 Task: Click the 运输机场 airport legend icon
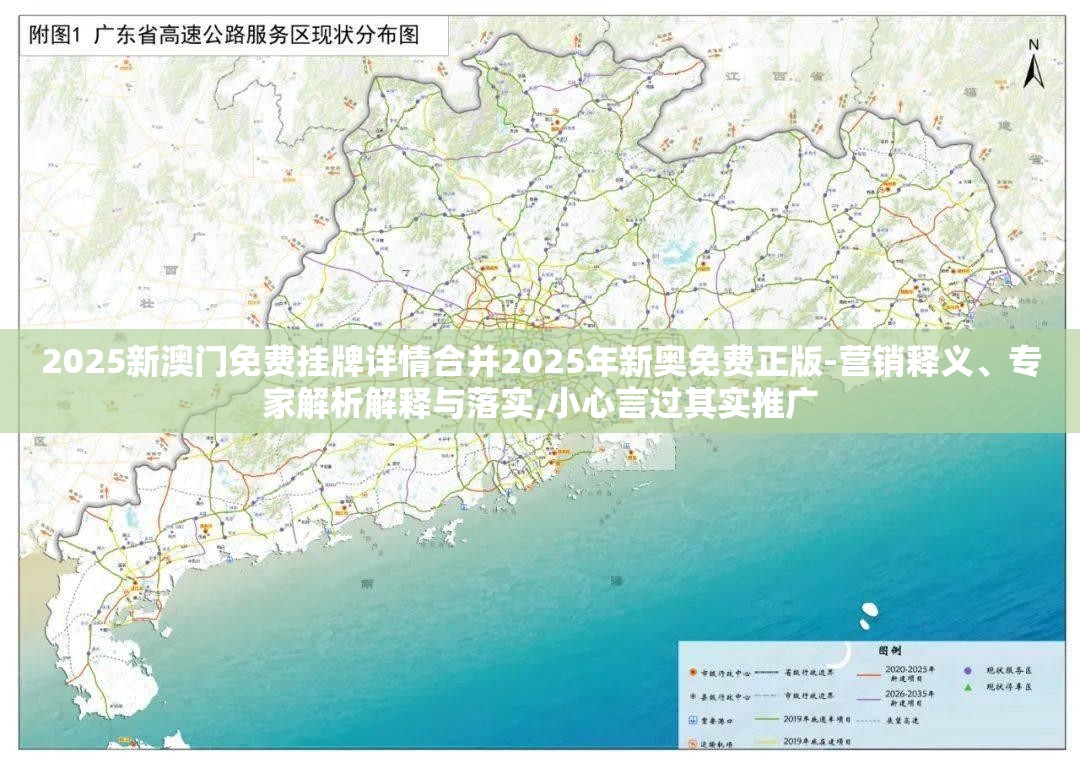point(693,744)
